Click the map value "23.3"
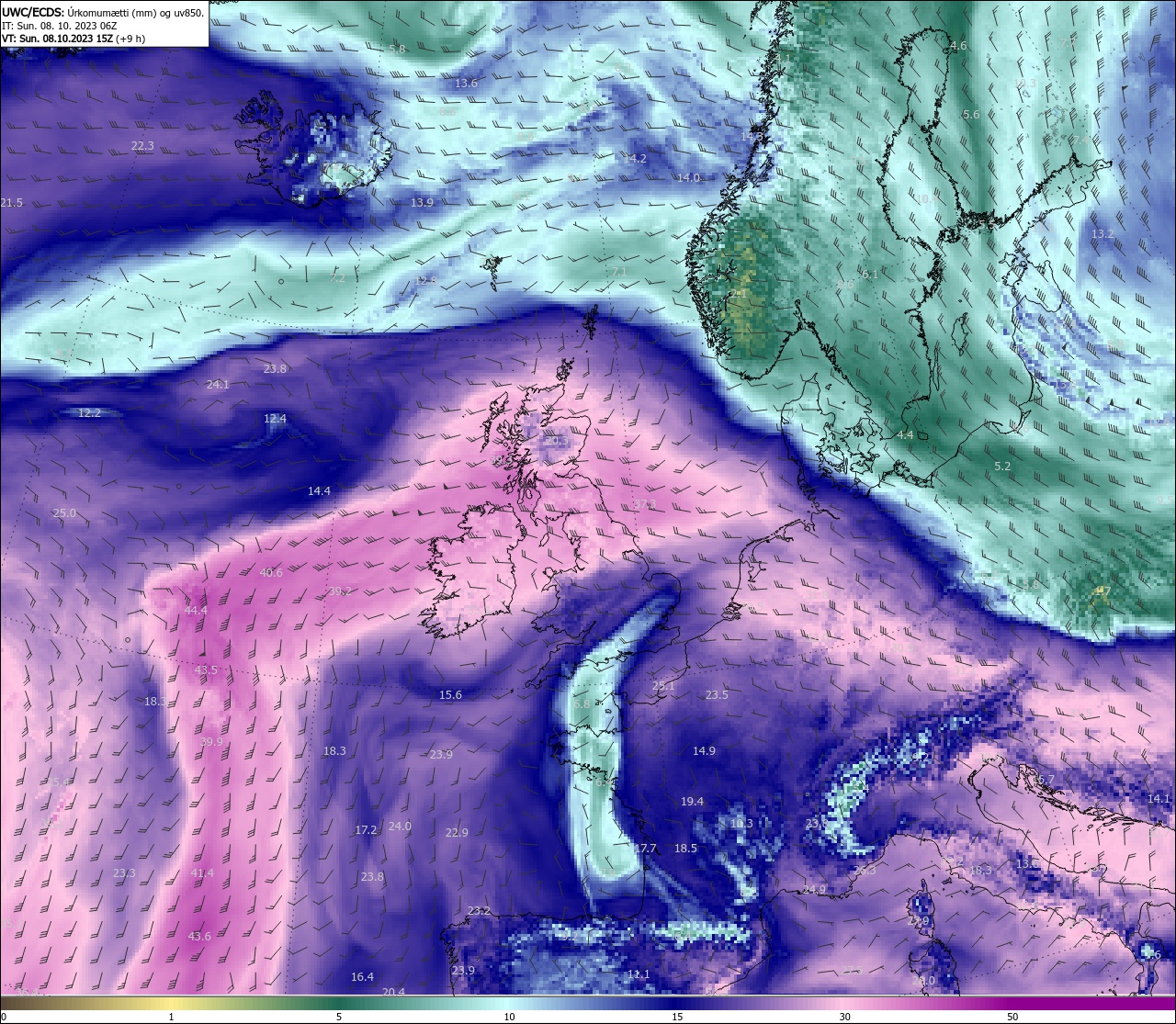The image size is (1176, 1024). (124, 873)
